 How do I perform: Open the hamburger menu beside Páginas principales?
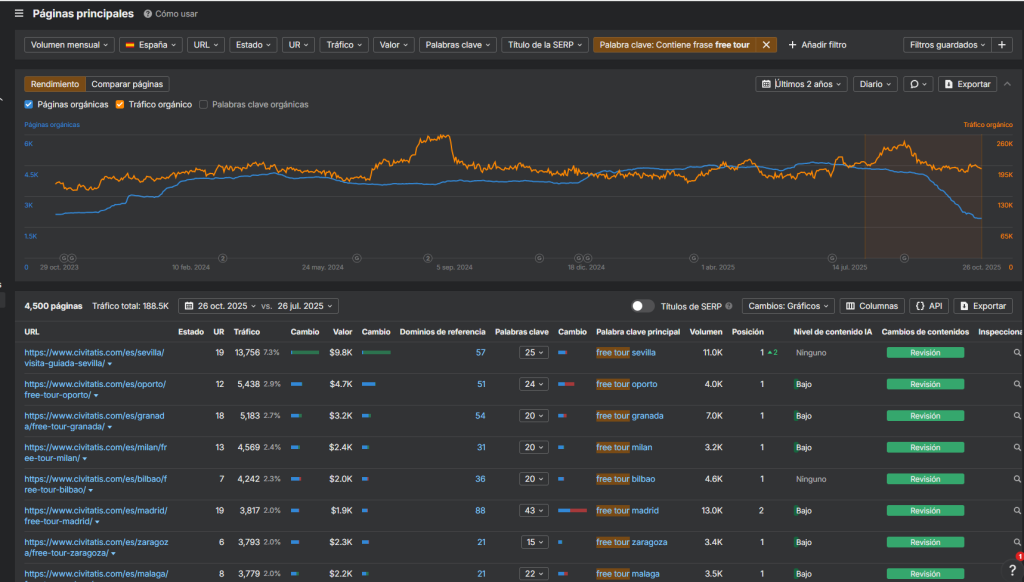[19, 14]
